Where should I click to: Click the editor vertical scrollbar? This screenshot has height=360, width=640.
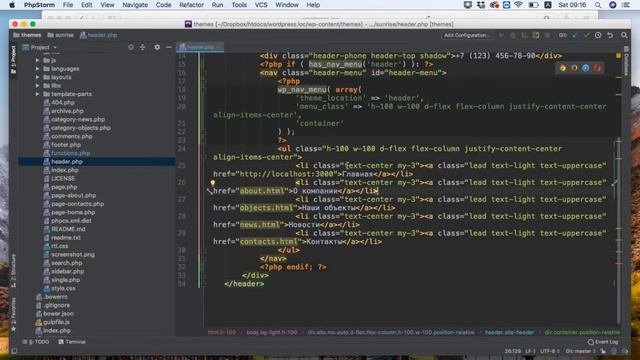[619, 231]
